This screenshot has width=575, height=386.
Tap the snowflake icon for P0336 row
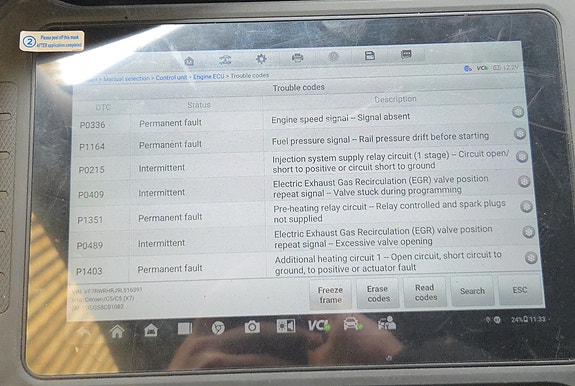(x=518, y=112)
